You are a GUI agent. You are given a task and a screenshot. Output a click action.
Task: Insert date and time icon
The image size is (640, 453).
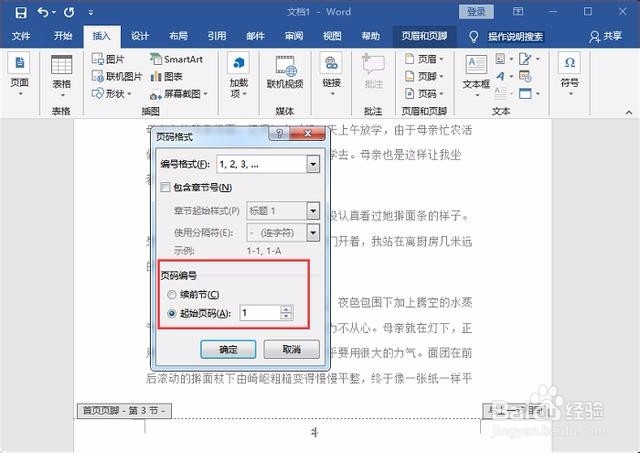pos(525,76)
